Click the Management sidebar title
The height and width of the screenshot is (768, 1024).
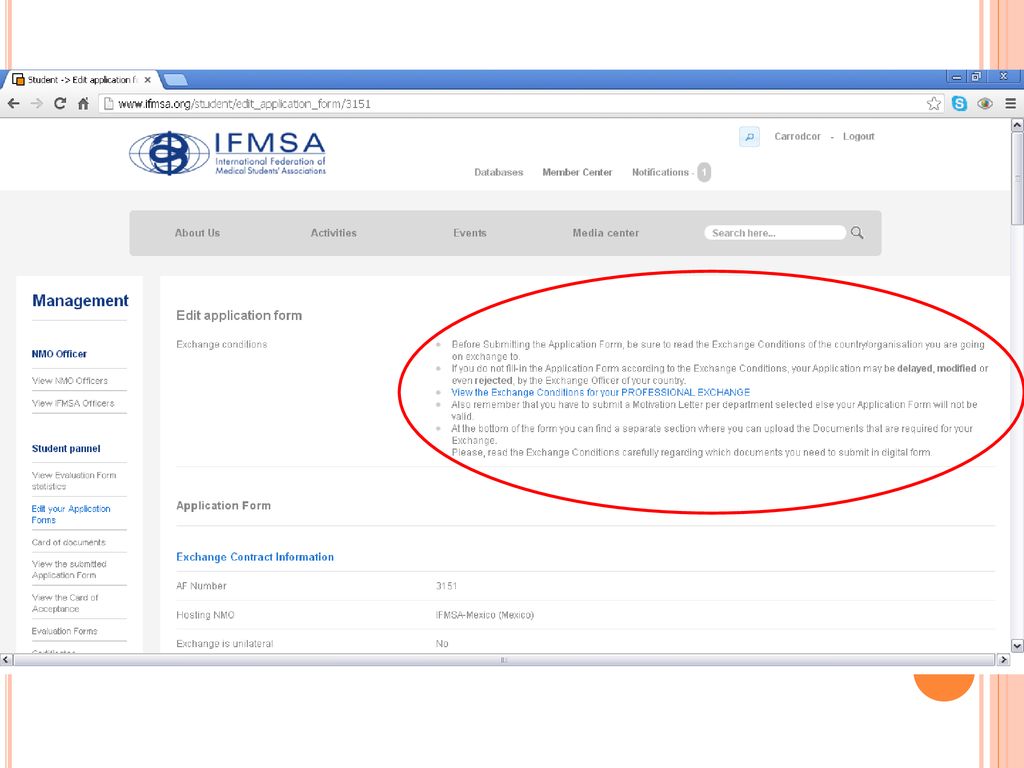[80, 300]
